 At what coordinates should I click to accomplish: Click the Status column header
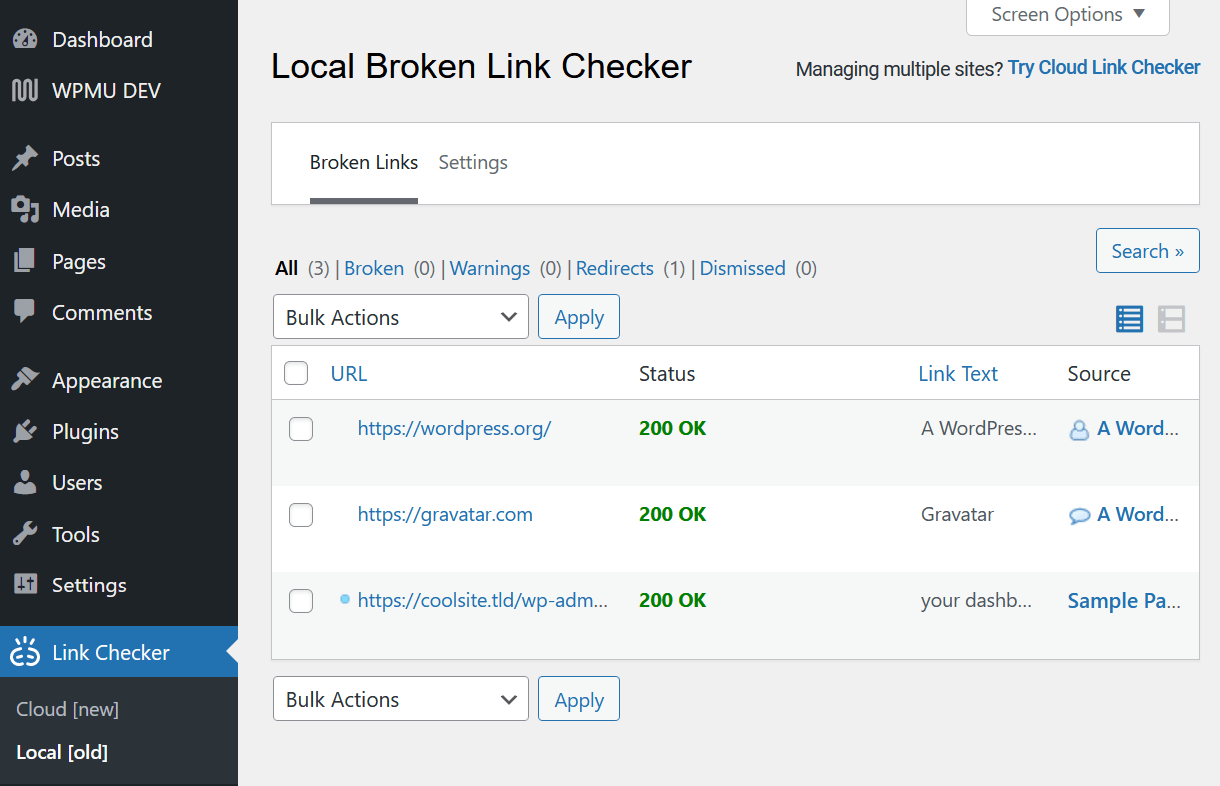[x=667, y=374]
